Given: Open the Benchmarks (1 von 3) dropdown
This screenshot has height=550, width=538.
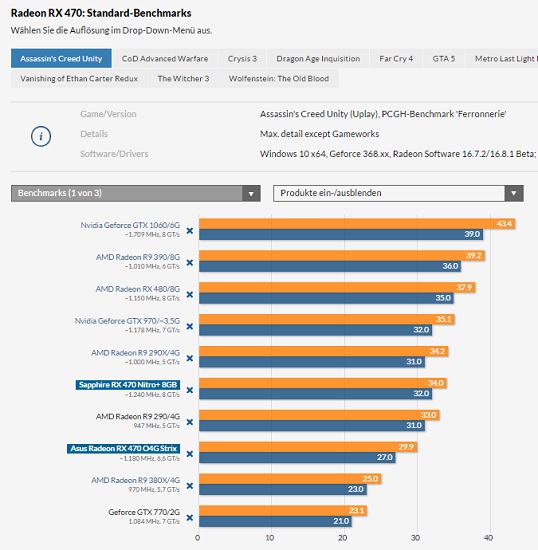Looking at the screenshot, I should pos(136,193).
